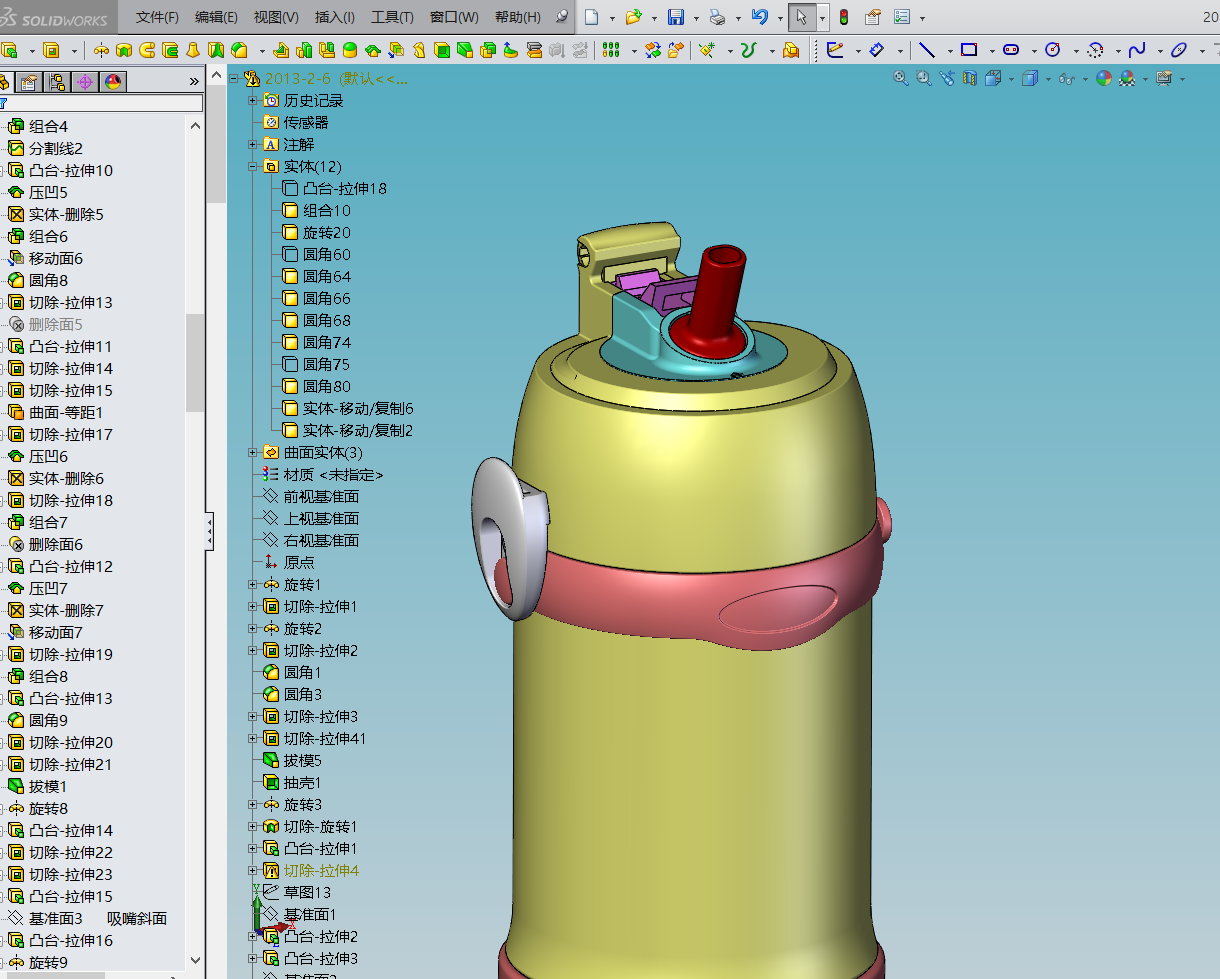The image size is (1220, 979).
Task: Switch to the ConfigurationManager tab
Action: (57, 82)
